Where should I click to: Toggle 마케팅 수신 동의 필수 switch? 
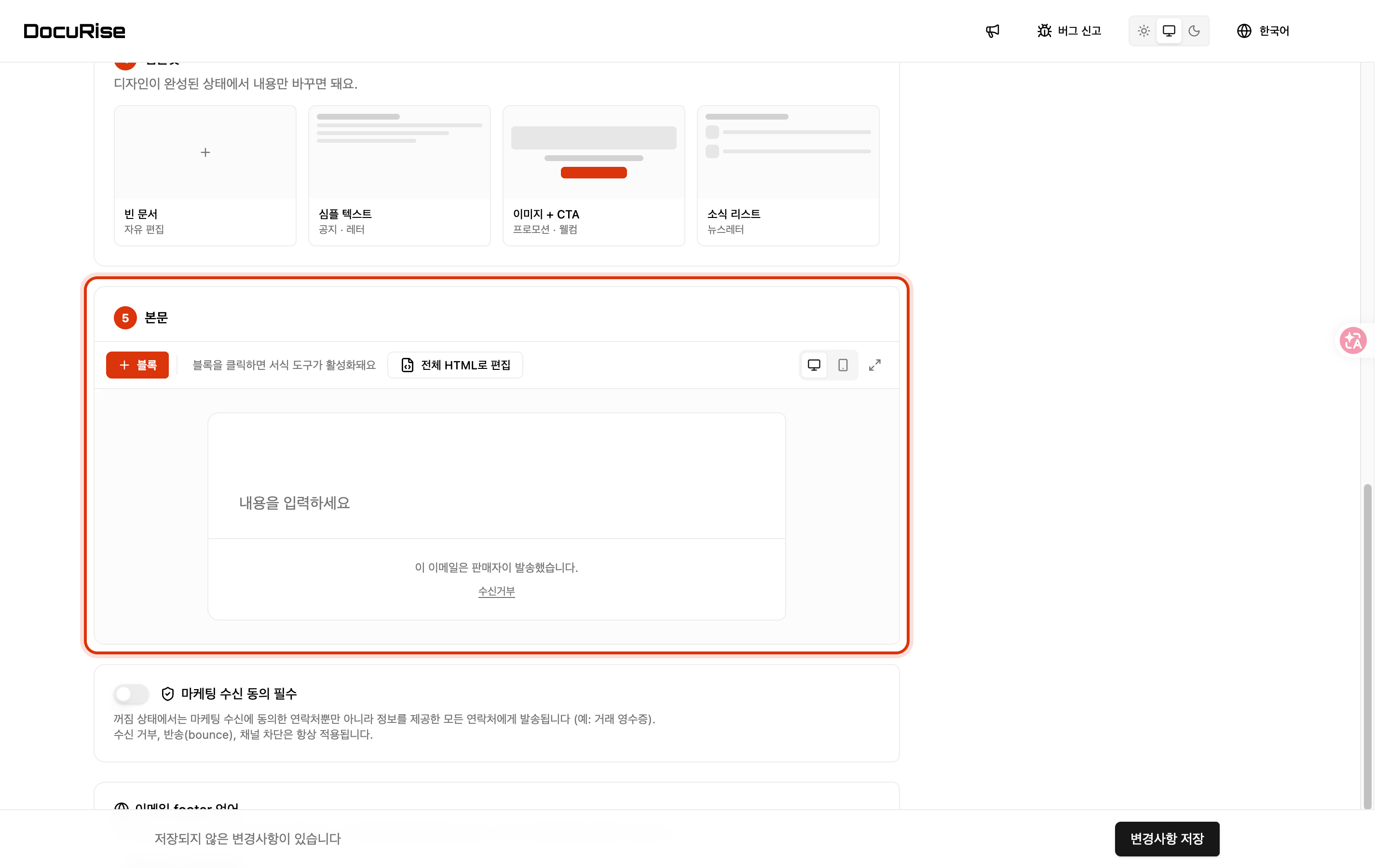point(131,694)
